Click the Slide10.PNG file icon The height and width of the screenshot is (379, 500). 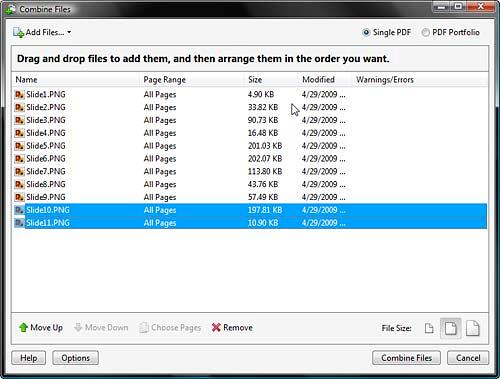(20, 210)
